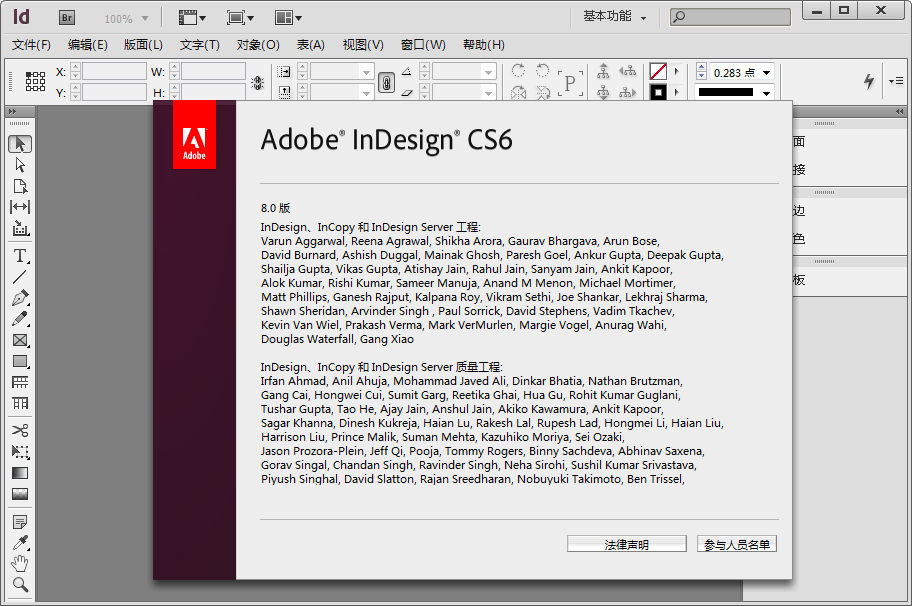Select the vertical grid tool
Screen dimensions: 912x606
point(20,403)
